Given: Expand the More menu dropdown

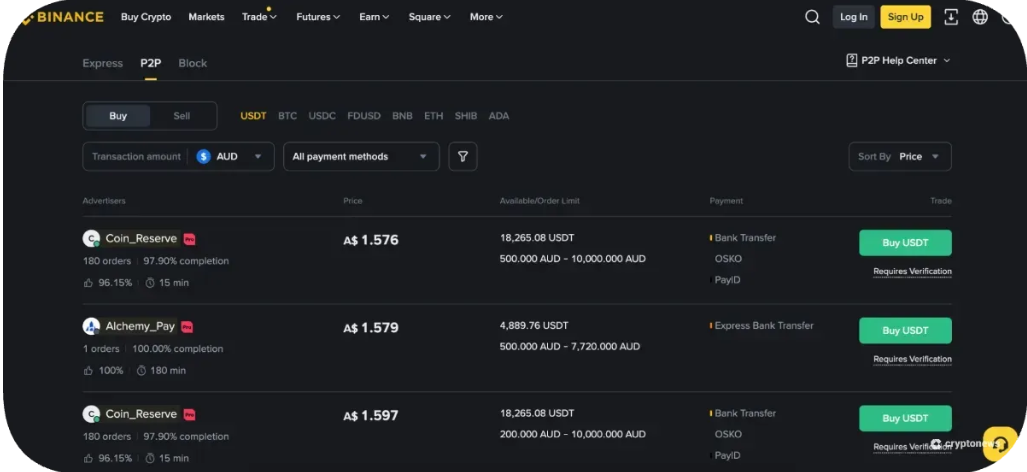Looking at the screenshot, I should click(486, 17).
